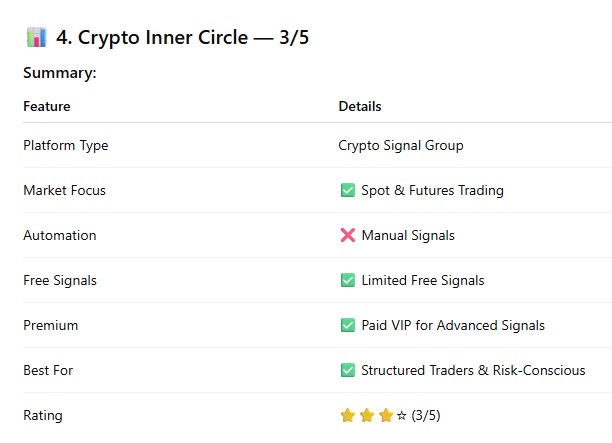Click the empty star outline in the Rating row
The height and width of the screenshot is (443, 612).
(x=402, y=415)
